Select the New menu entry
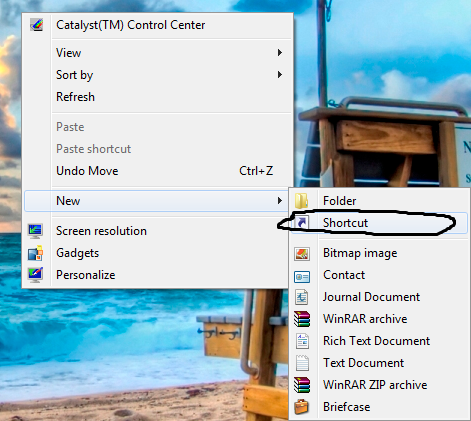Screen dimensions: 471x421 tap(156, 201)
